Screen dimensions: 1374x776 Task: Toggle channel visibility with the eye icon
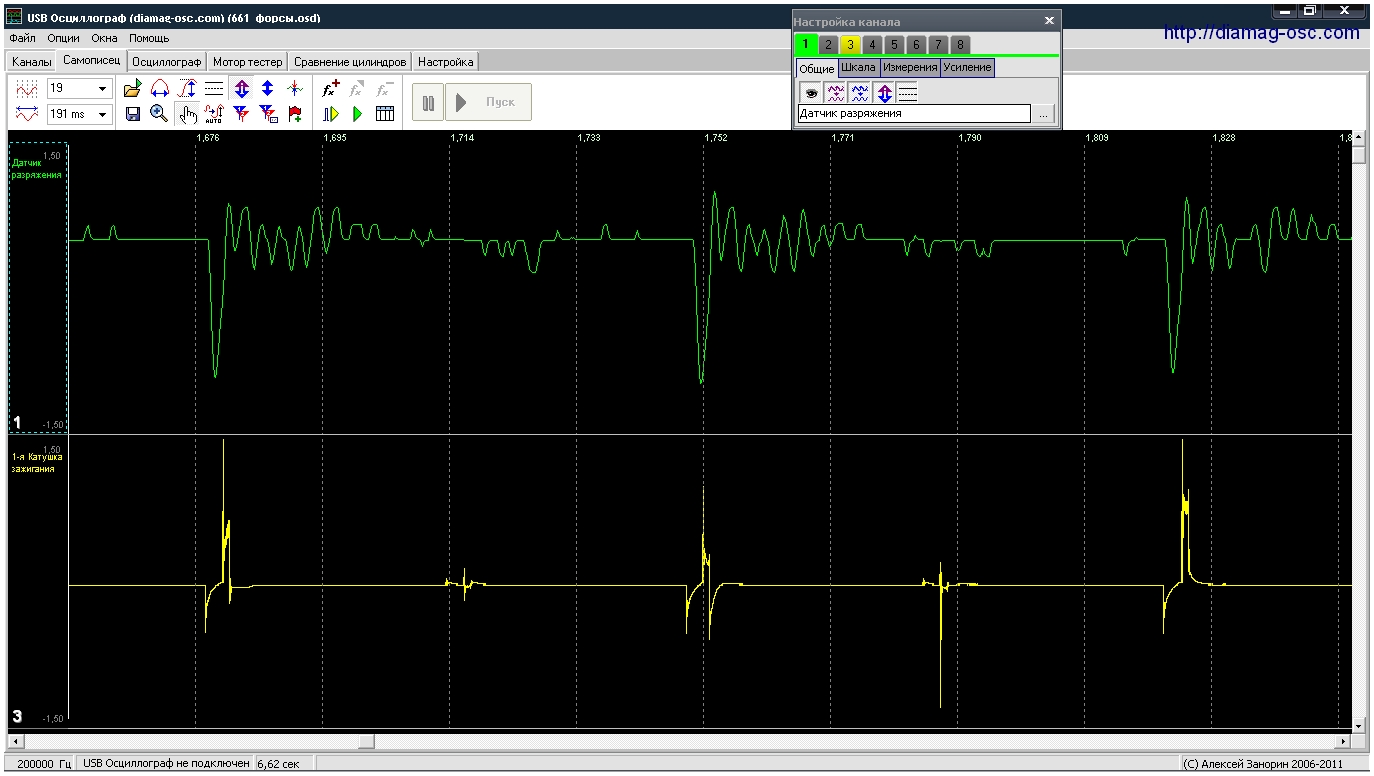[809, 93]
